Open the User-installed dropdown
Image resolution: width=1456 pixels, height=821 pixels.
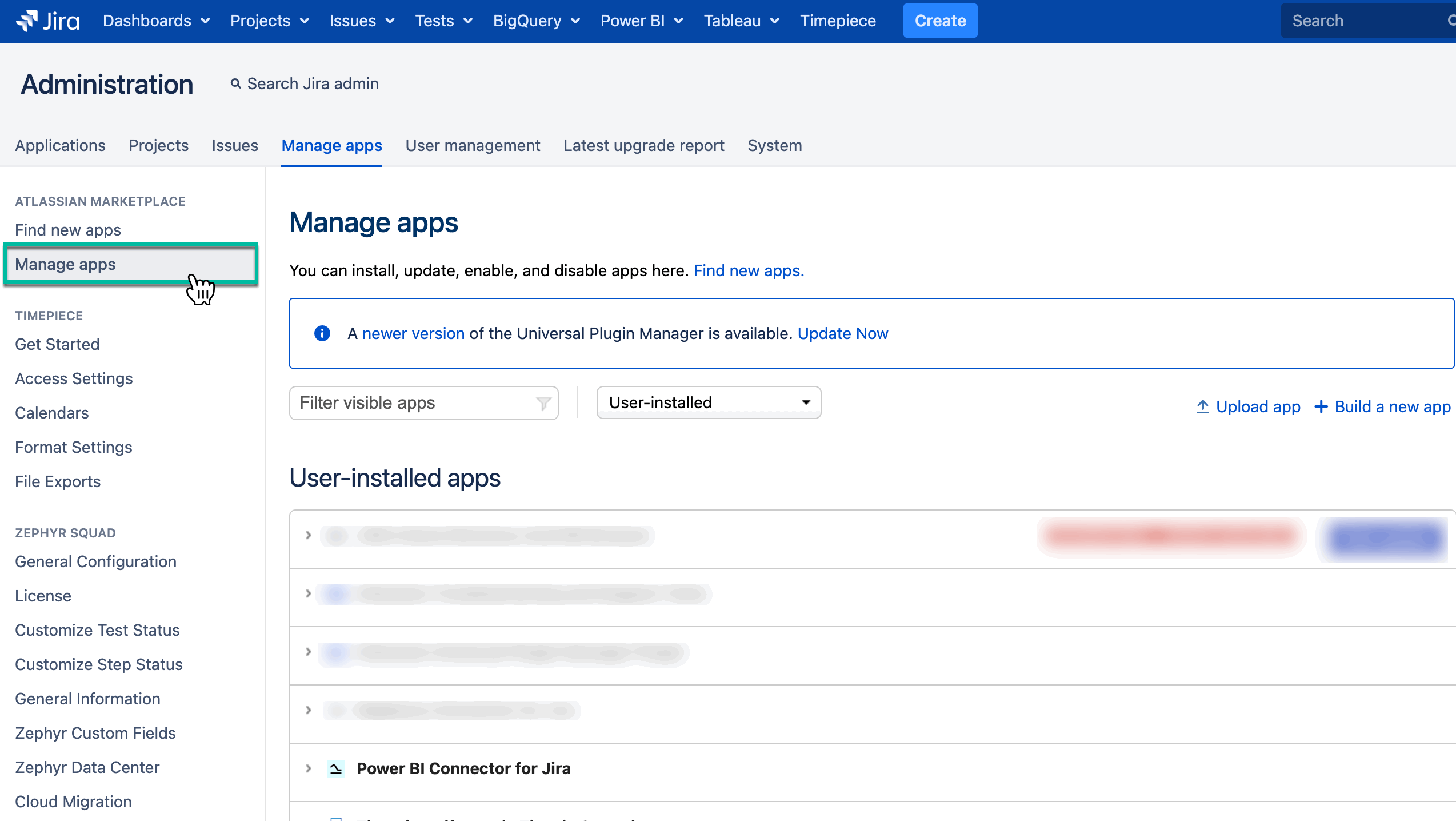709,402
